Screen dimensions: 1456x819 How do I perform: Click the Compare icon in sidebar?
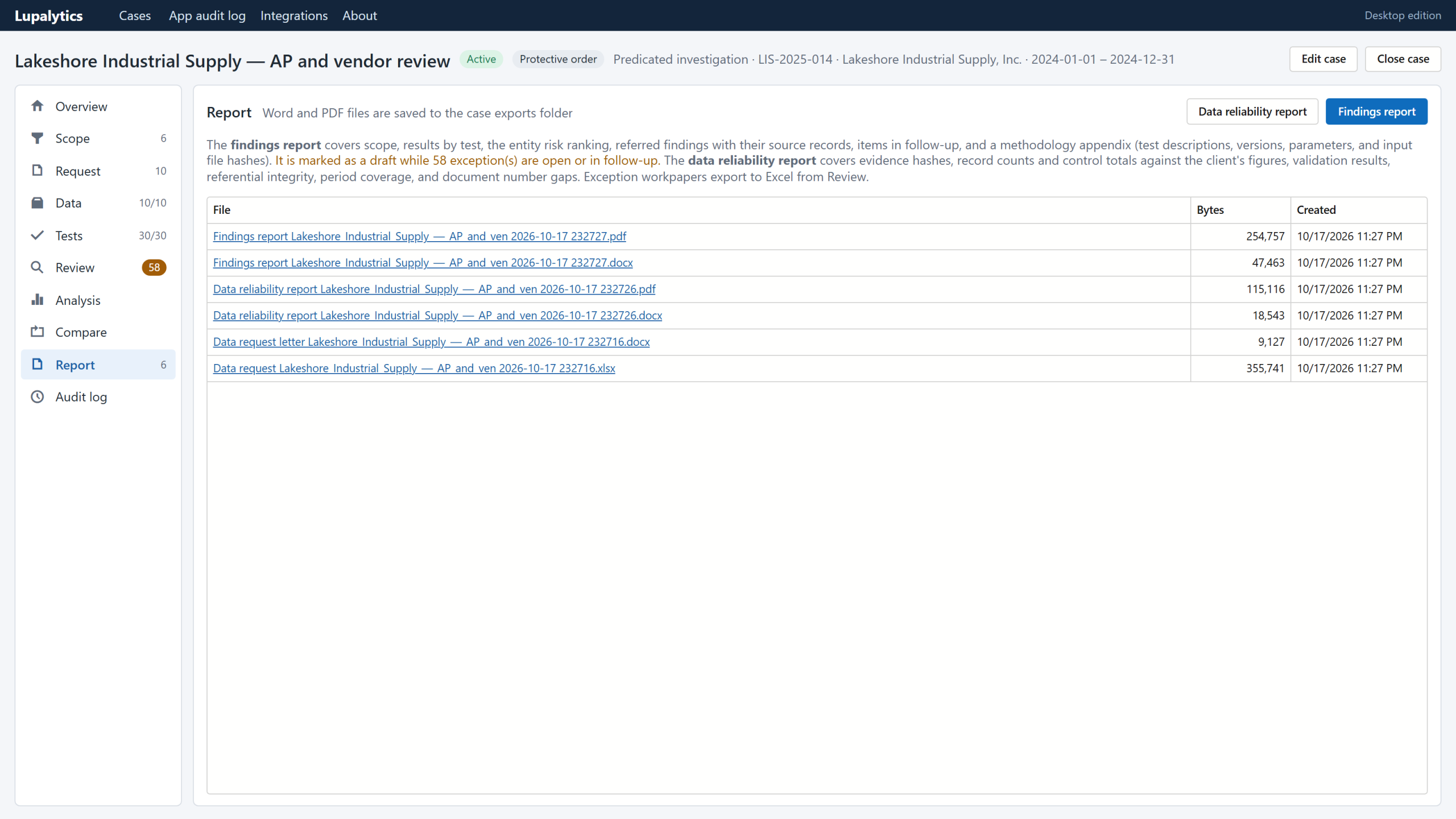[x=38, y=332]
